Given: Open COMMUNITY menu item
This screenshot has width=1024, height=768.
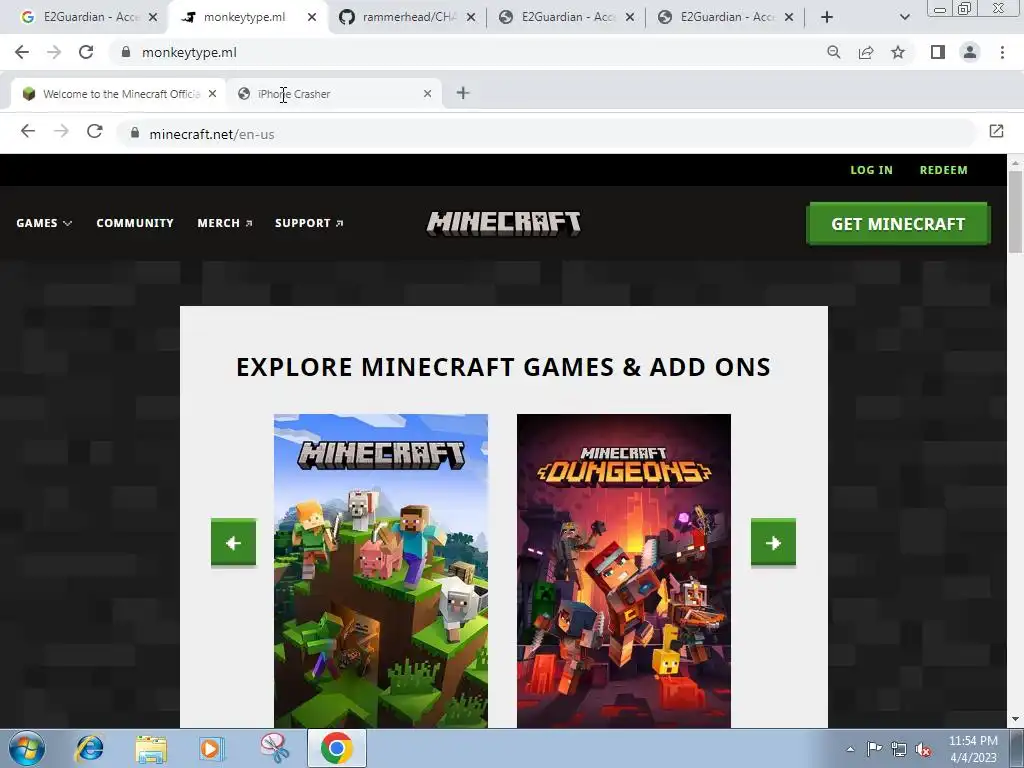Looking at the screenshot, I should (135, 223).
